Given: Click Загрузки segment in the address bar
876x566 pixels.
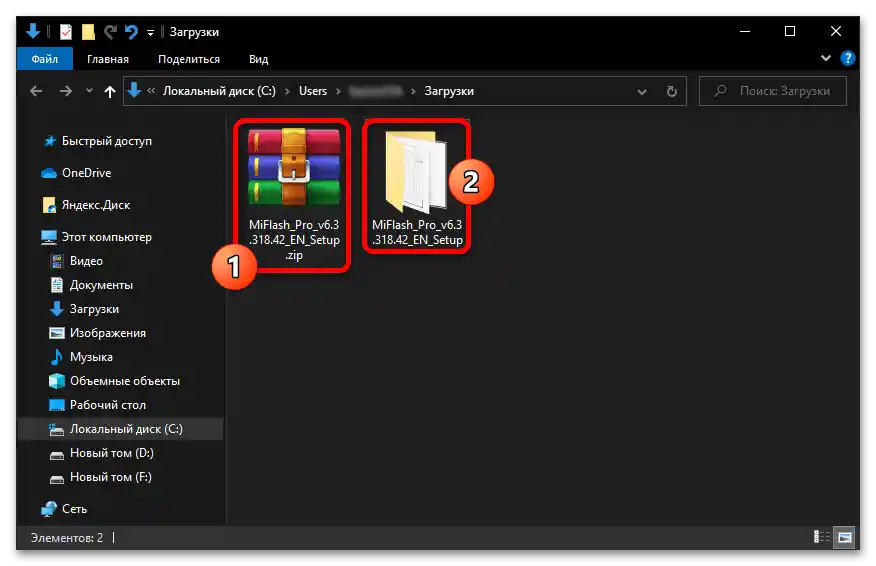Looking at the screenshot, I should 449,91.
